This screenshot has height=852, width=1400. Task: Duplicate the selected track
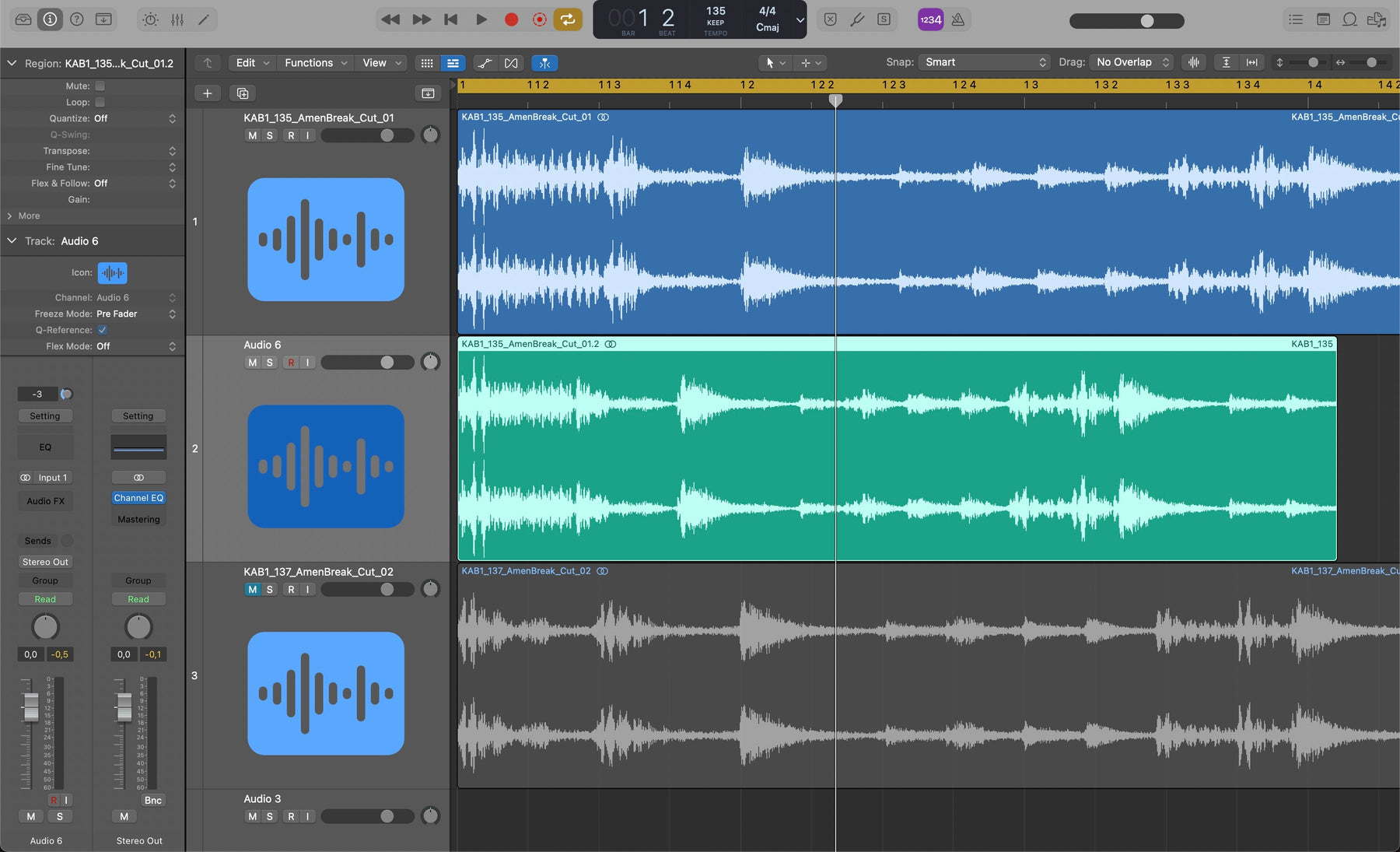243,93
